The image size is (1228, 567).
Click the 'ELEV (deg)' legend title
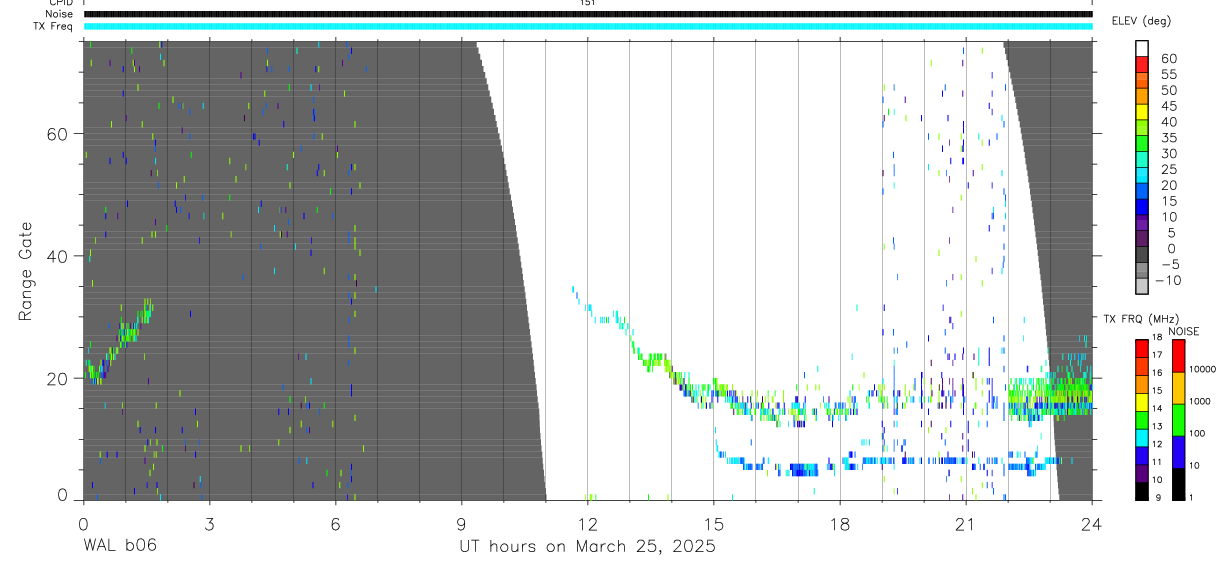(1140, 21)
